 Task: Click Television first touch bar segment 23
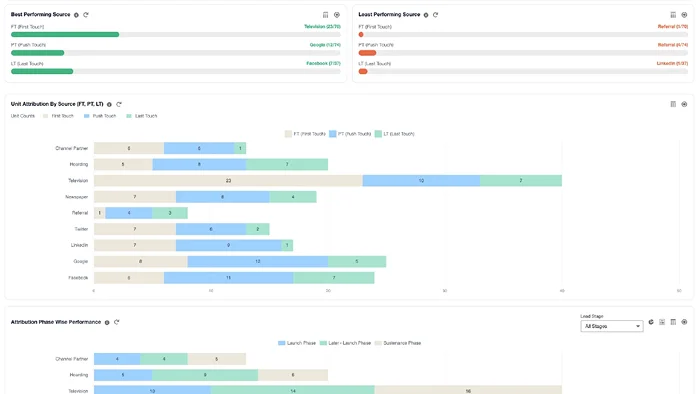[x=228, y=181]
